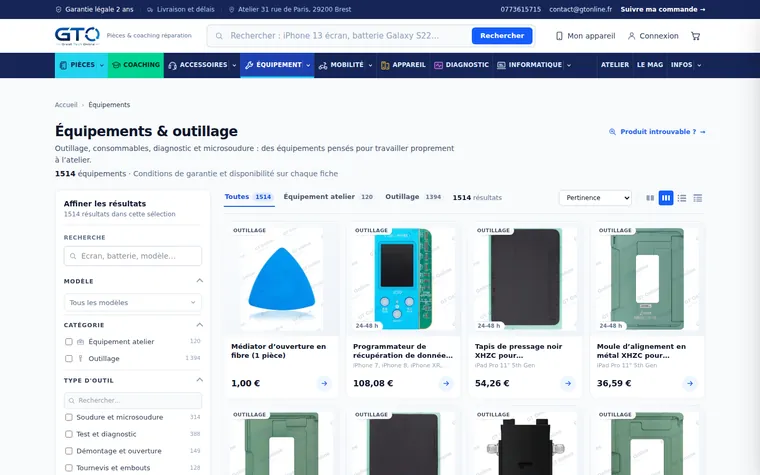
Task: Click the location pin icon near Atelier address
Action: point(231,9)
